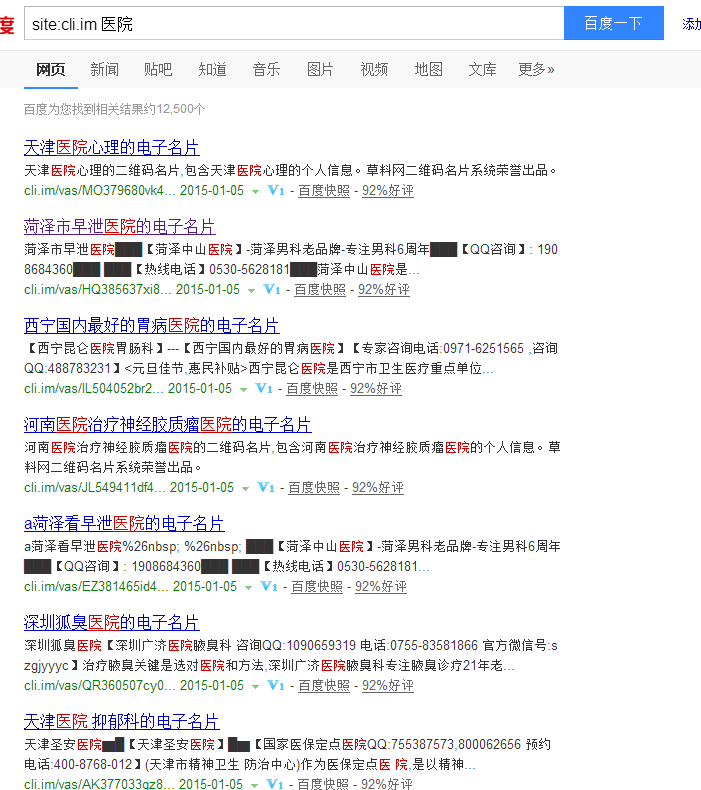701x790 pixels.
Task: Open result a菏泽看早泄医院的电子名片
Action: click(124, 523)
